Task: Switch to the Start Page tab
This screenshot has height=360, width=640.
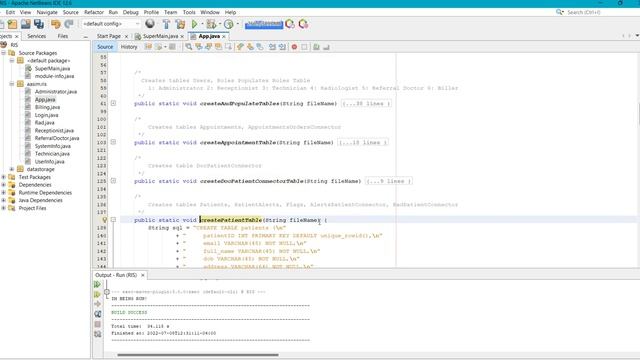Action: pyautogui.click(x=109, y=36)
